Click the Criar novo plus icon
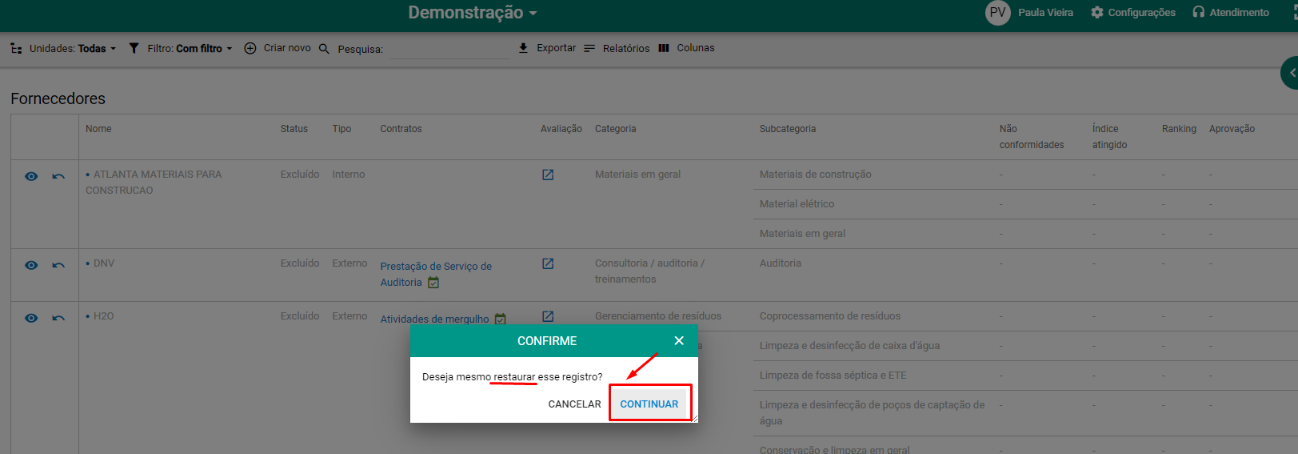This screenshot has height=454, width=1298. [250, 48]
